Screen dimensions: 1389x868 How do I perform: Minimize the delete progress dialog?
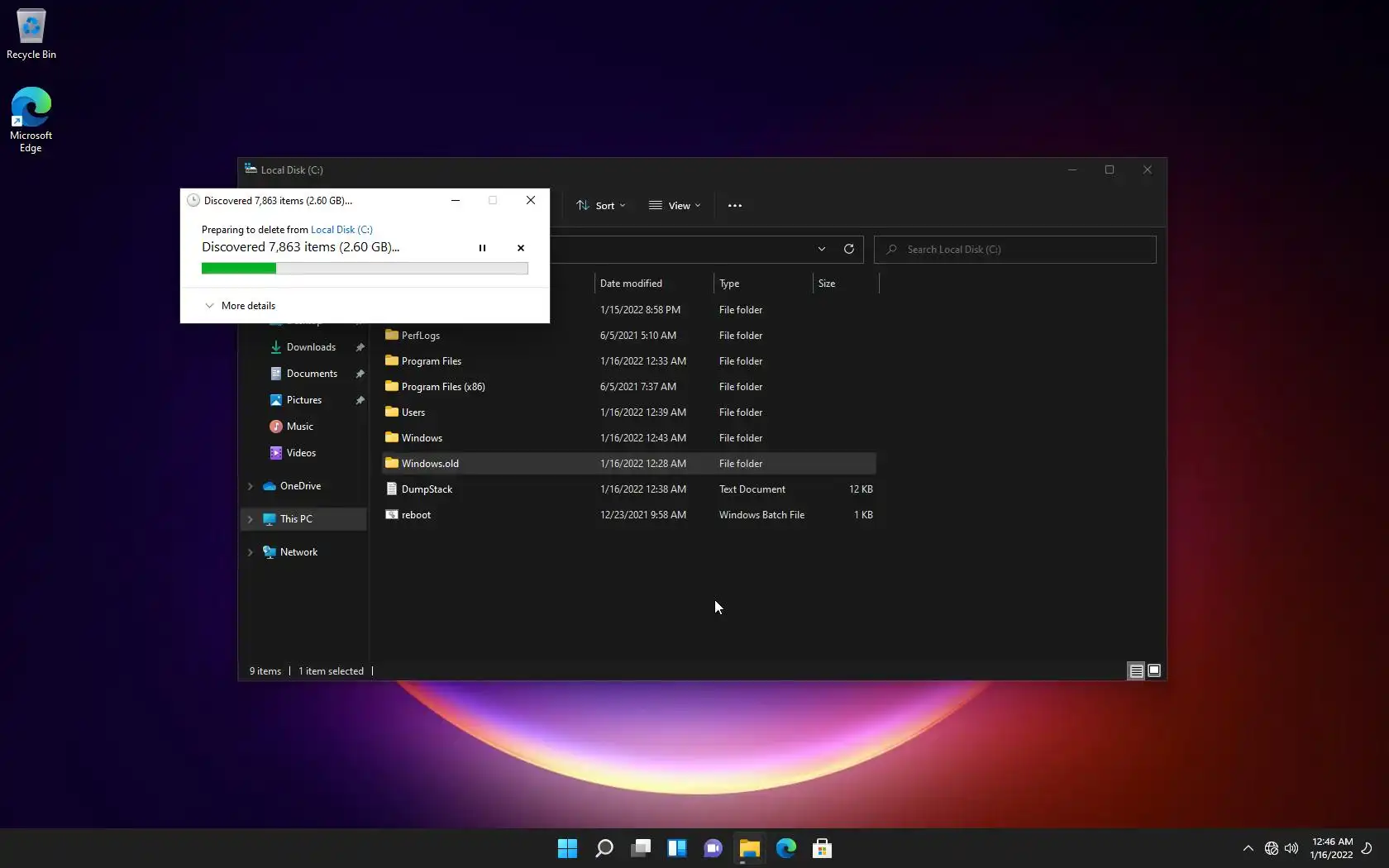tap(456, 200)
